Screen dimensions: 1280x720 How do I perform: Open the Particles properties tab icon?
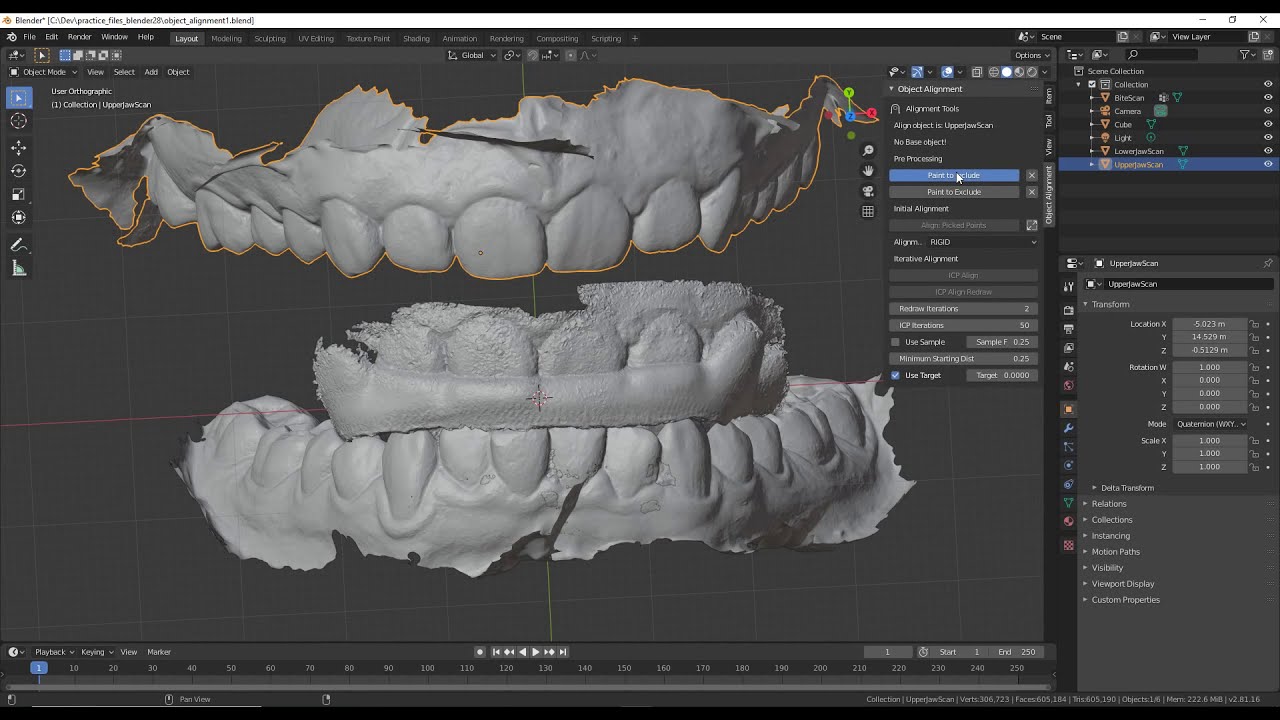pos(1068,447)
